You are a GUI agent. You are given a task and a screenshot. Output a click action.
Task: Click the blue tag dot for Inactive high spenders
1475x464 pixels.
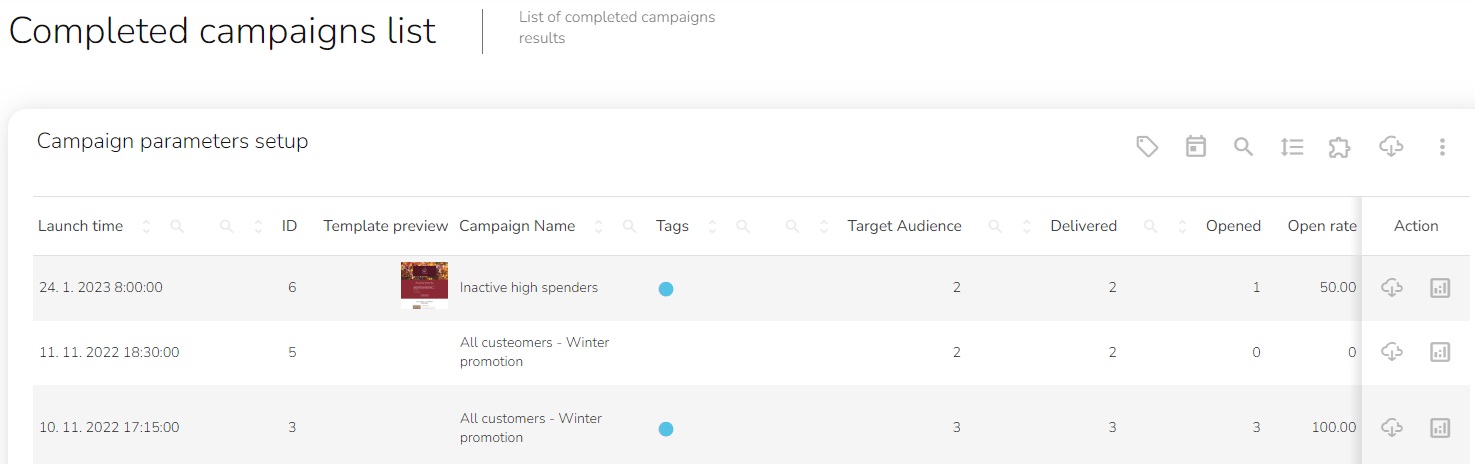[x=666, y=289]
